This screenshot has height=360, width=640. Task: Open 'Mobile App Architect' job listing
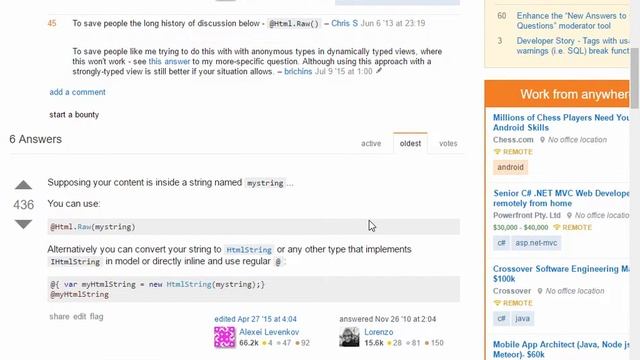[561, 349]
